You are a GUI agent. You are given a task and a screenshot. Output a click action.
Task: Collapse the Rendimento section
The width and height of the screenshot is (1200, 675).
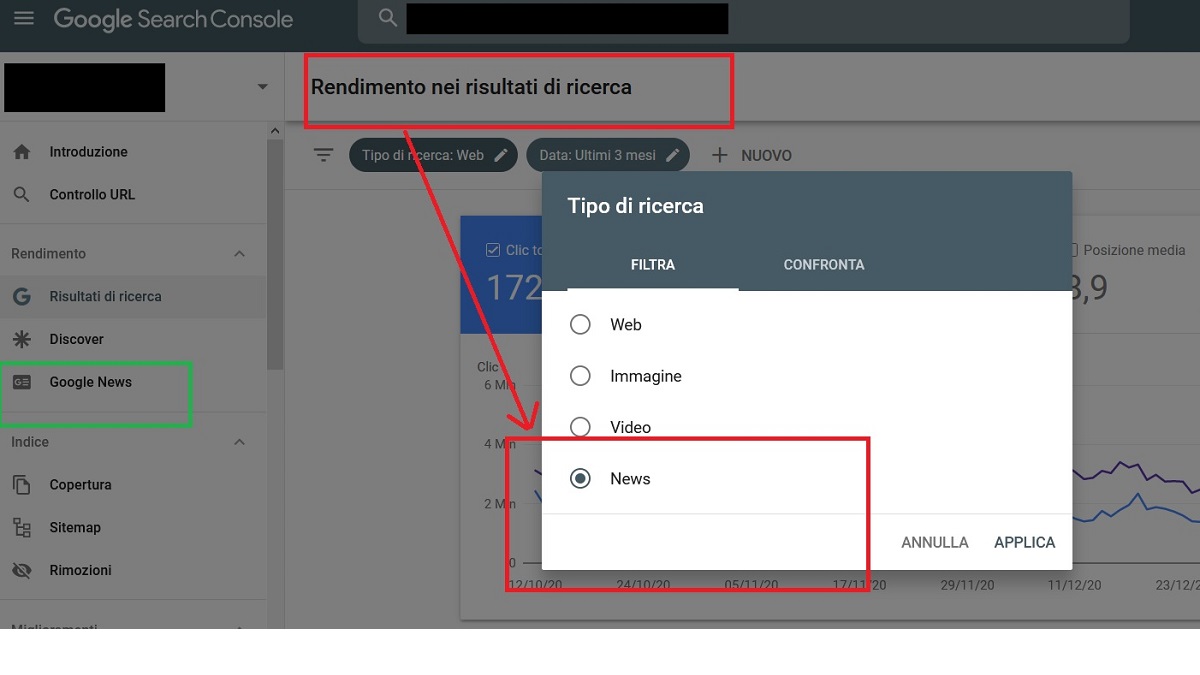239,254
